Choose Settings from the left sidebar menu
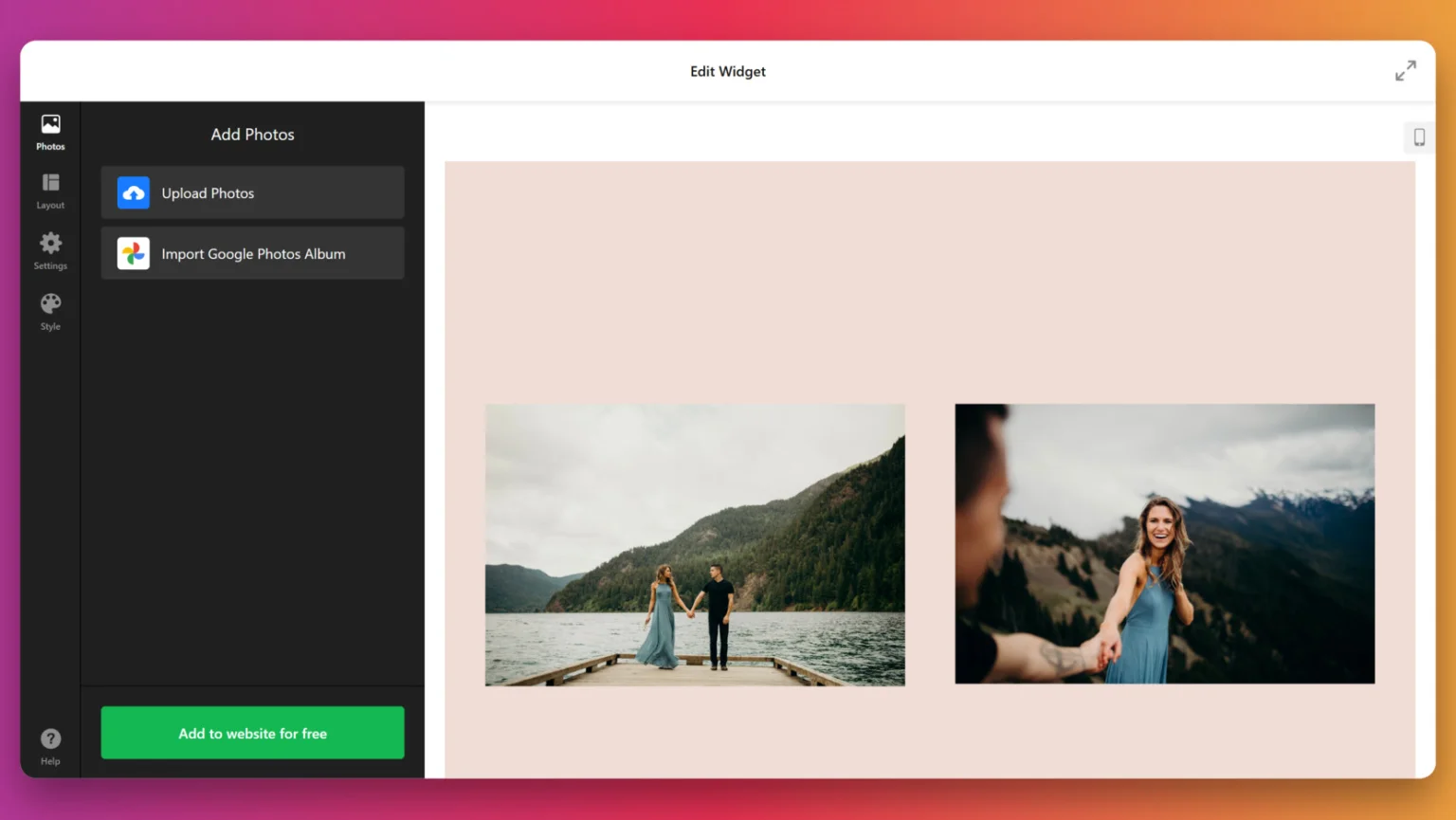 click(50, 265)
